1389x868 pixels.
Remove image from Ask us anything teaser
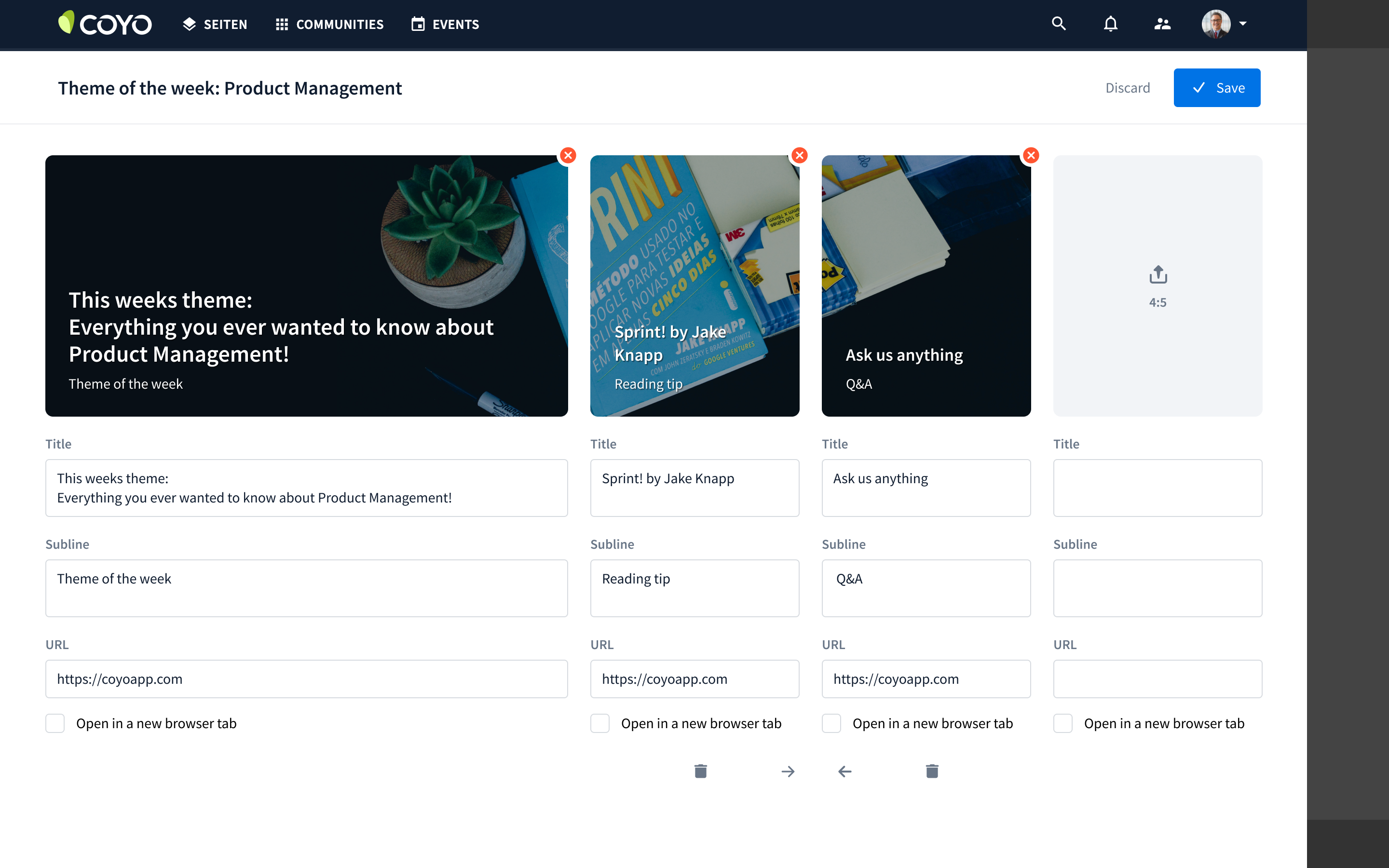(1031, 156)
